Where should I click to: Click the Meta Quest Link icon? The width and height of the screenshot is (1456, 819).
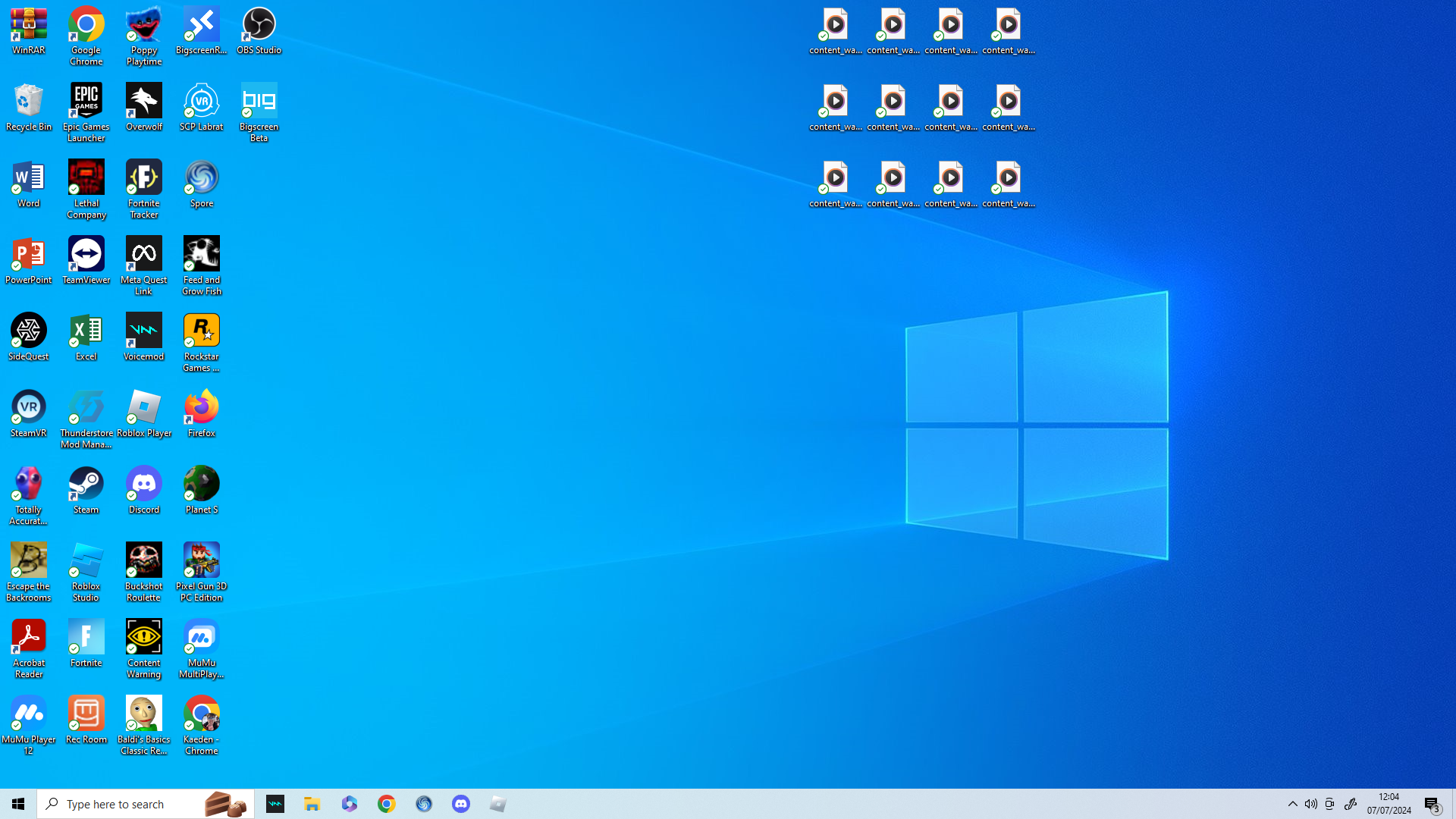tap(144, 264)
